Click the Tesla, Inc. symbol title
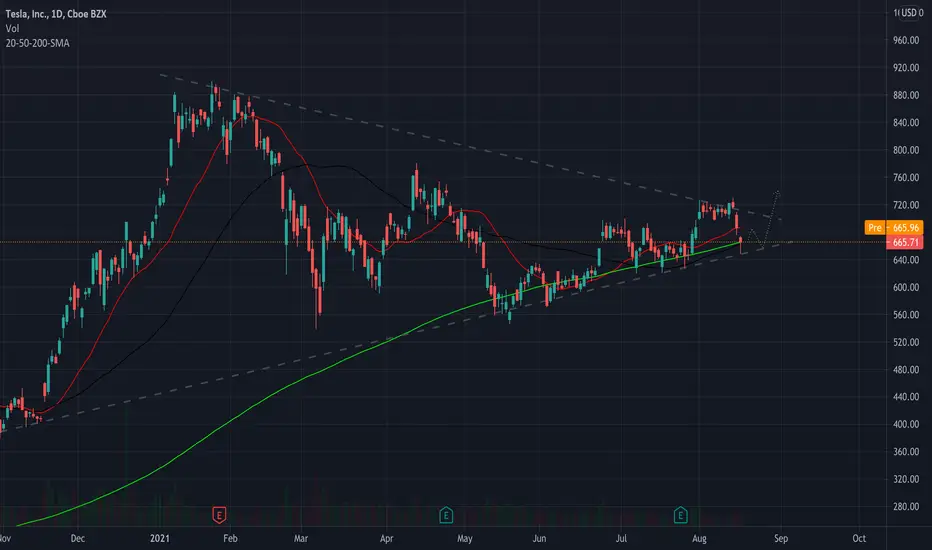Viewport: 932px width, 550px height. pos(56,14)
